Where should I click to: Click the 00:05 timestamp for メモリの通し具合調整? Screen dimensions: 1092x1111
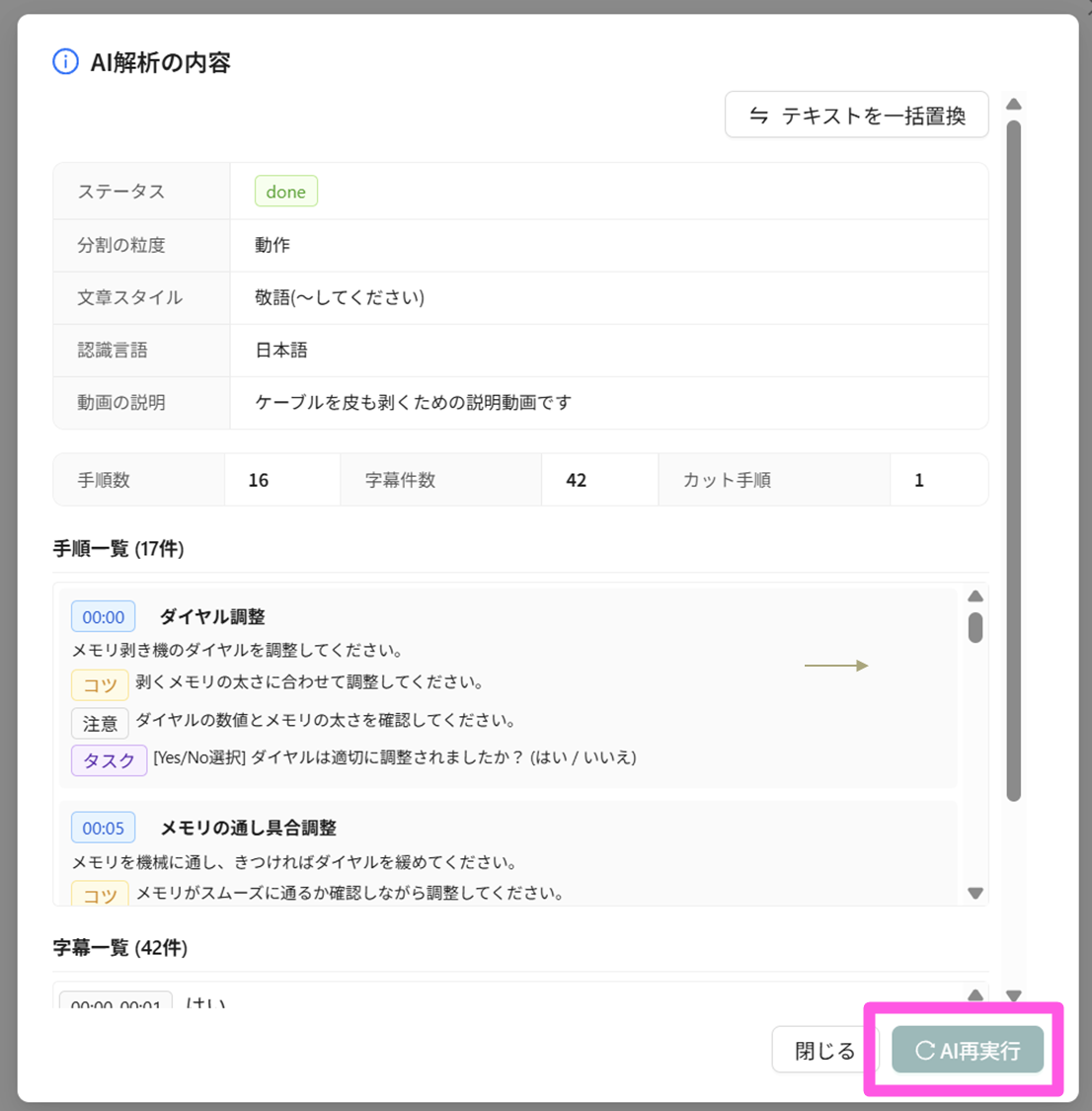point(104,828)
